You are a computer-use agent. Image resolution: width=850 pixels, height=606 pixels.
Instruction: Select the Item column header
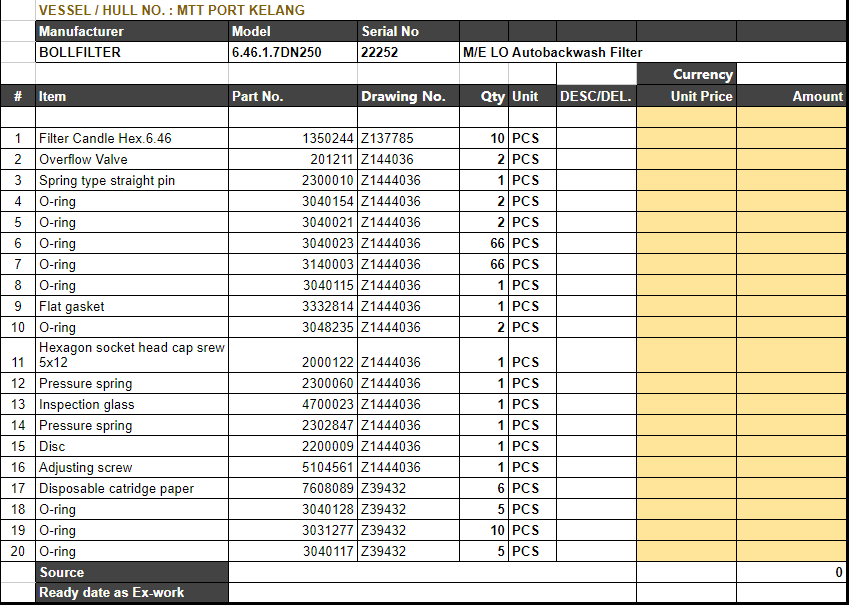tap(132, 96)
